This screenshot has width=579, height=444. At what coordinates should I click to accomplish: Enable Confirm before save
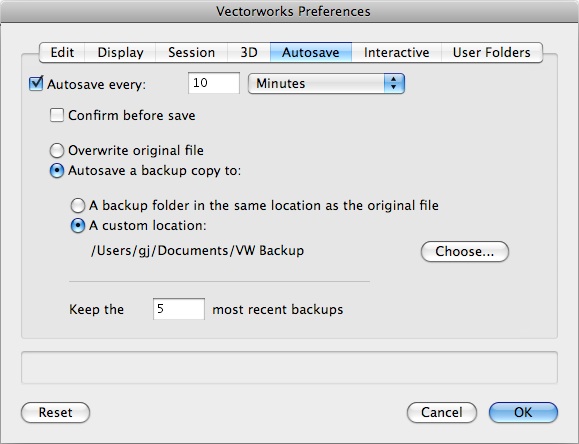57,115
